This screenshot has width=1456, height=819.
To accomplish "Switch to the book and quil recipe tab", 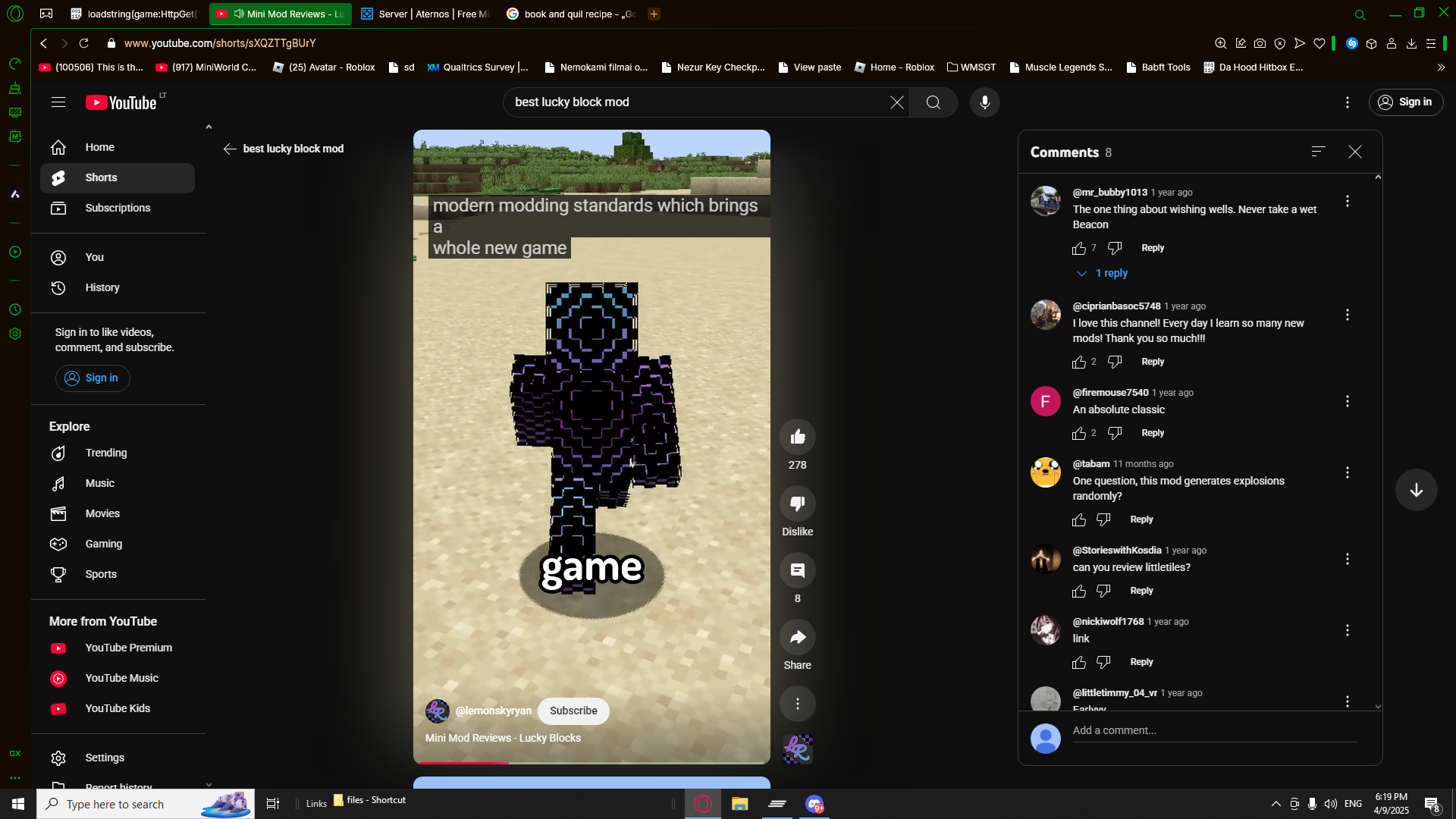I will [x=572, y=14].
